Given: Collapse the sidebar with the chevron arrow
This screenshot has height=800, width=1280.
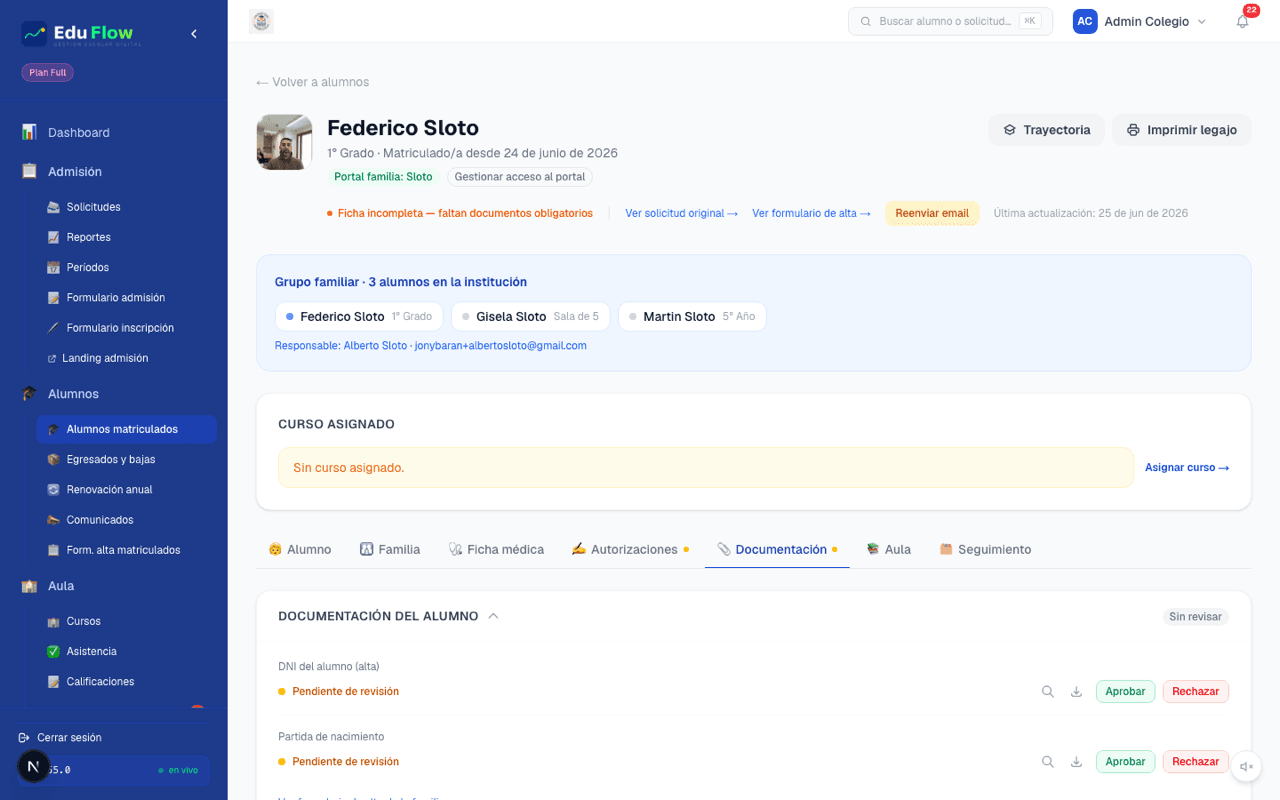Looking at the screenshot, I should [x=194, y=34].
